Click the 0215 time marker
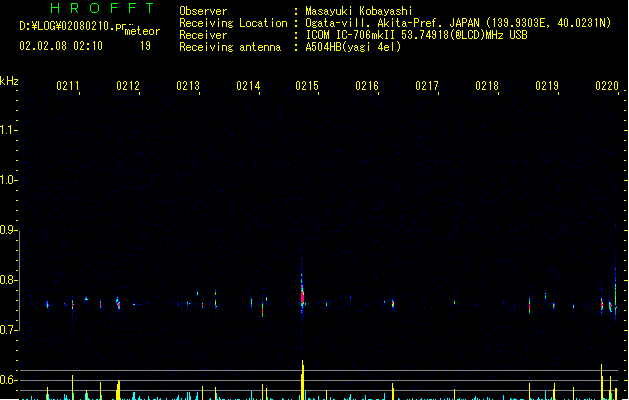 (307, 86)
